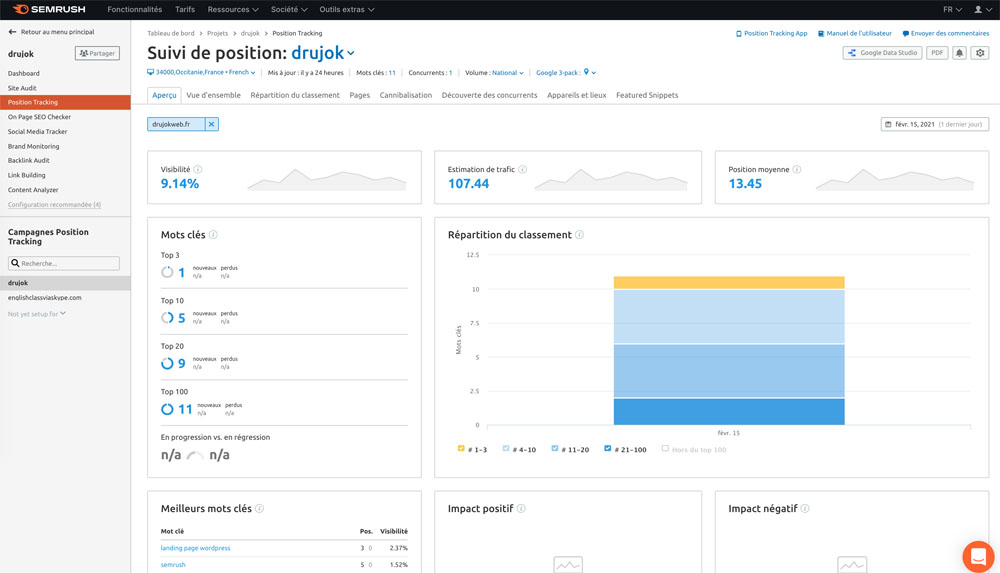
Task: Open the FR language selector
Action: (x=952, y=10)
